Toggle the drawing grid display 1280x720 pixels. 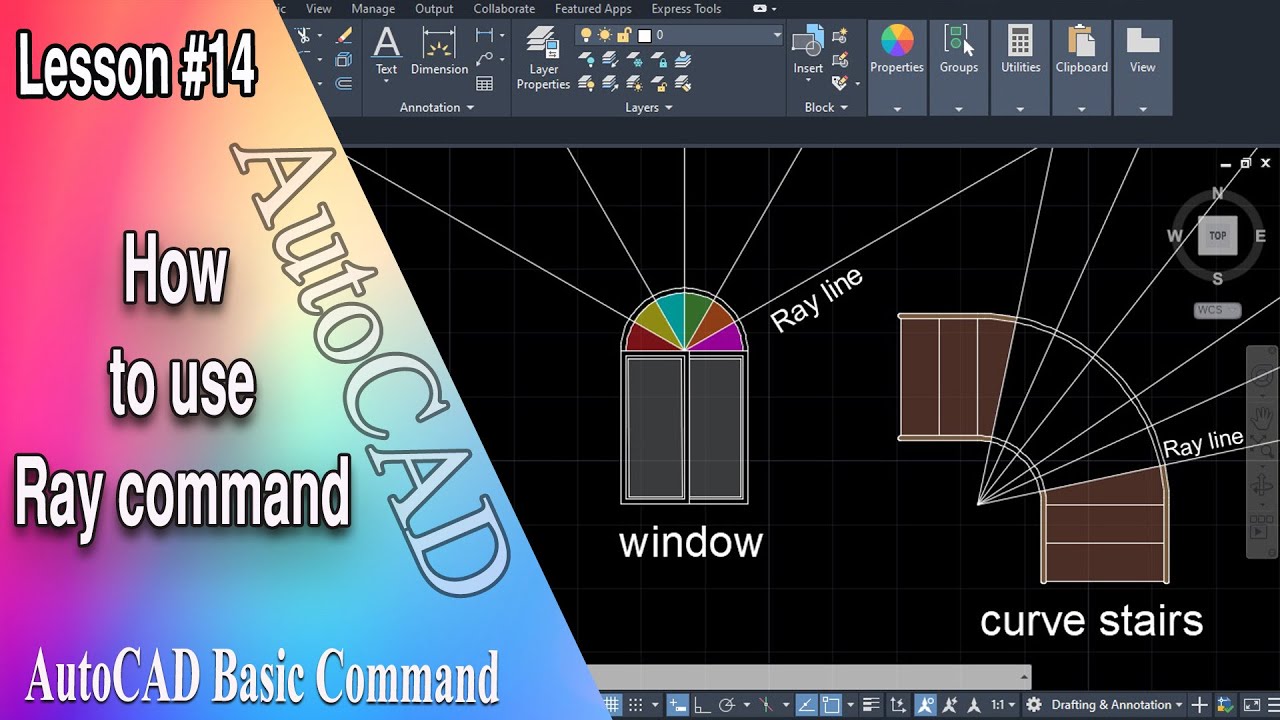pyautogui.click(x=613, y=704)
